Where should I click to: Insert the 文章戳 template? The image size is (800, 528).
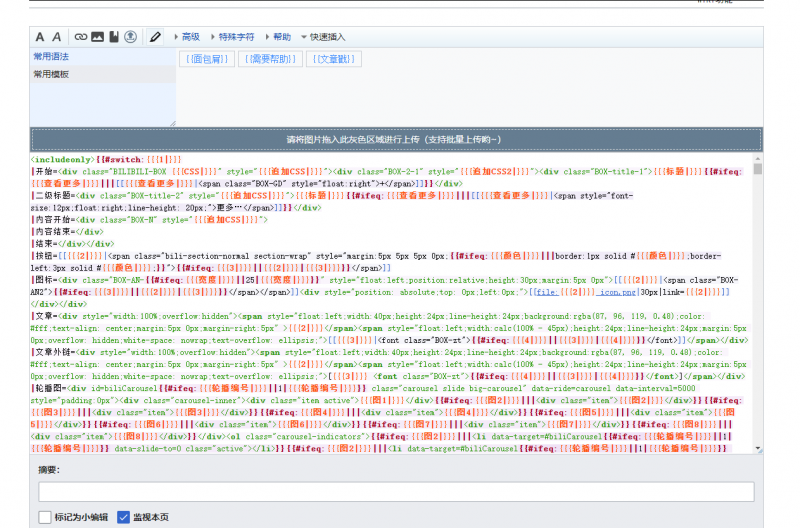(333, 59)
